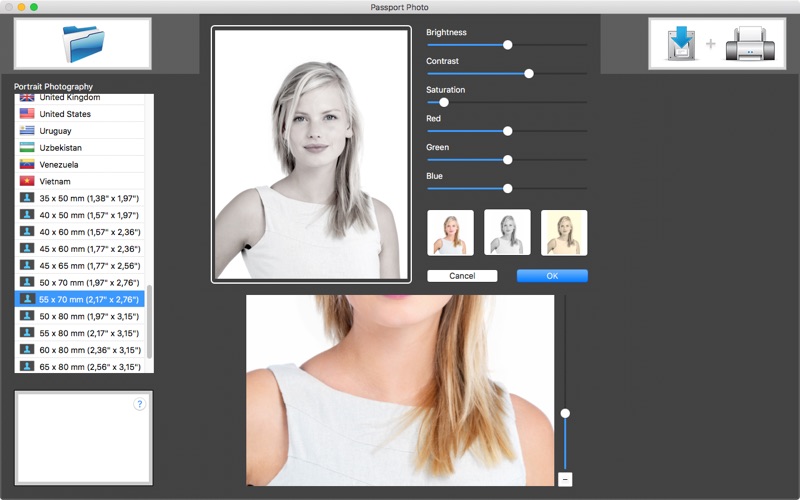Click the size list's vertical scrollbar
The width and height of the screenshot is (800, 500).
tap(150, 320)
